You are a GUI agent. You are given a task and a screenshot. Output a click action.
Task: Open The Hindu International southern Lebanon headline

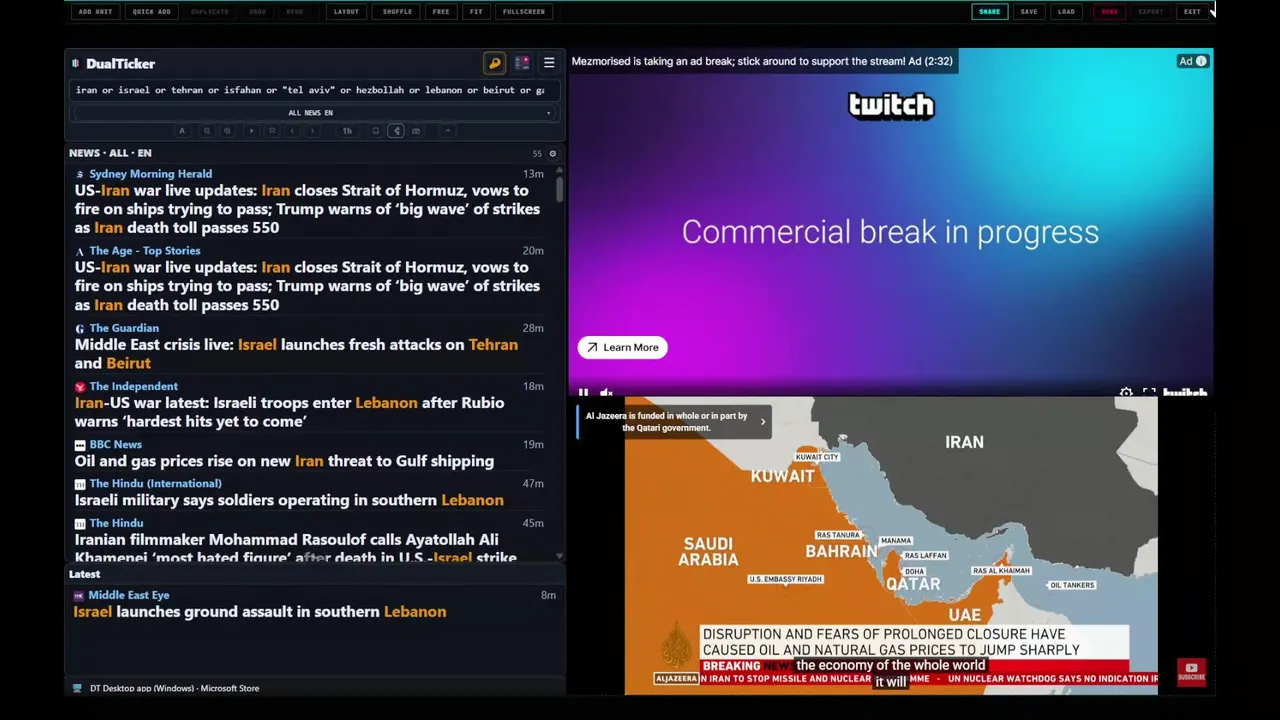[x=289, y=500]
